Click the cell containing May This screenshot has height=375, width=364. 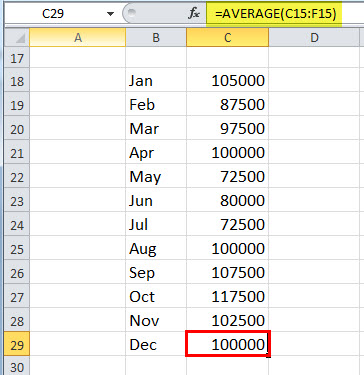(x=156, y=176)
